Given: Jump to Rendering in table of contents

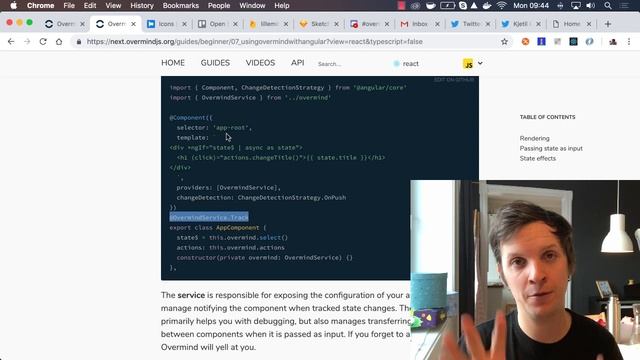Looking at the screenshot, I should [534, 138].
